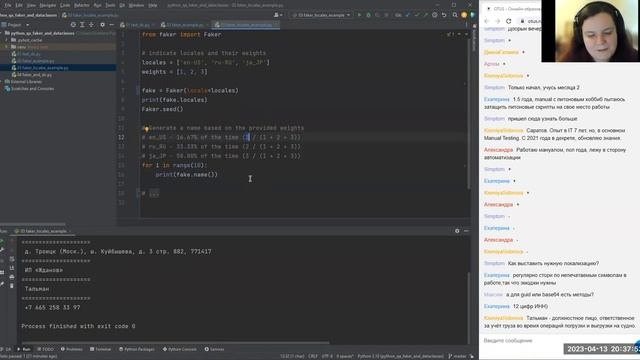Open Scratches and Consoles node
Screen dimensions: 640x360
(x=30, y=89)
